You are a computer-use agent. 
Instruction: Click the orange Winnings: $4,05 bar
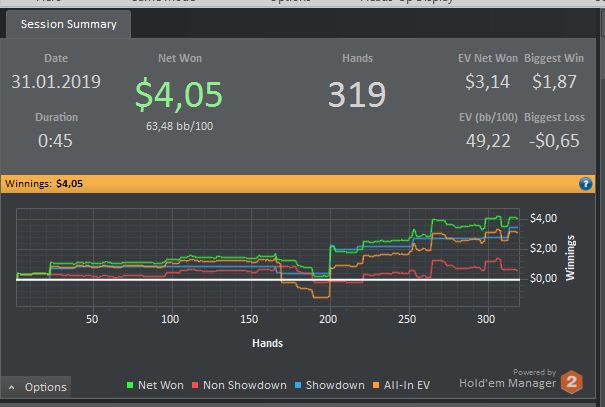297,184
